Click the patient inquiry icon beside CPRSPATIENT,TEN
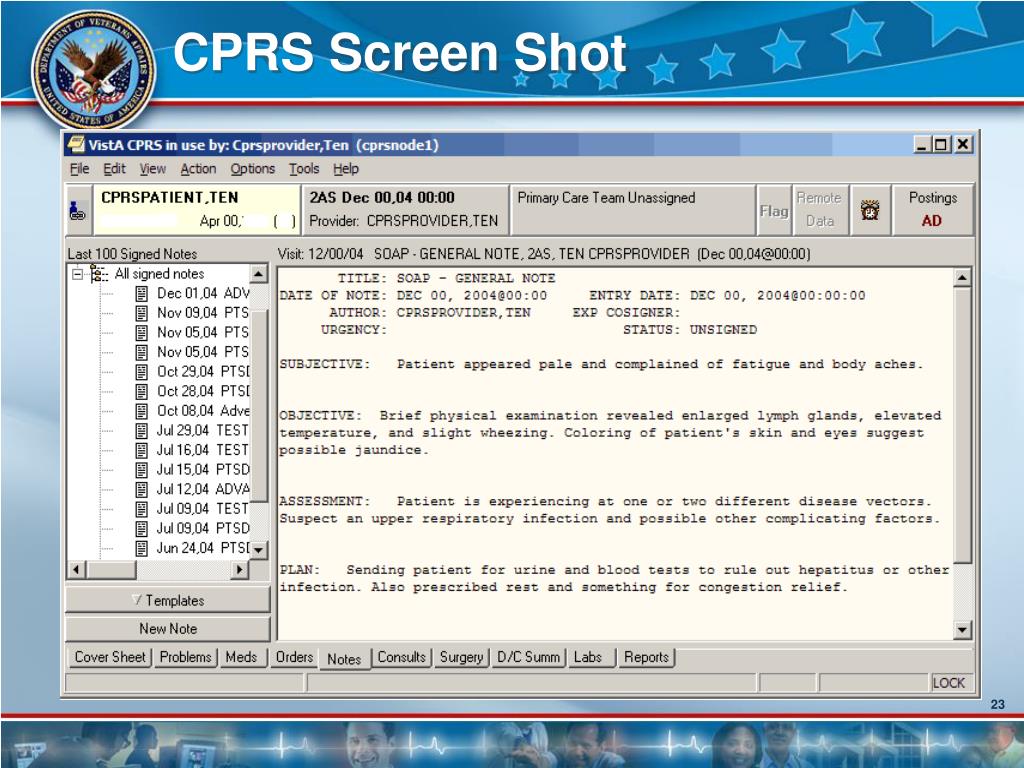The height and width of the screenshot is (768, 1024). 78,210
